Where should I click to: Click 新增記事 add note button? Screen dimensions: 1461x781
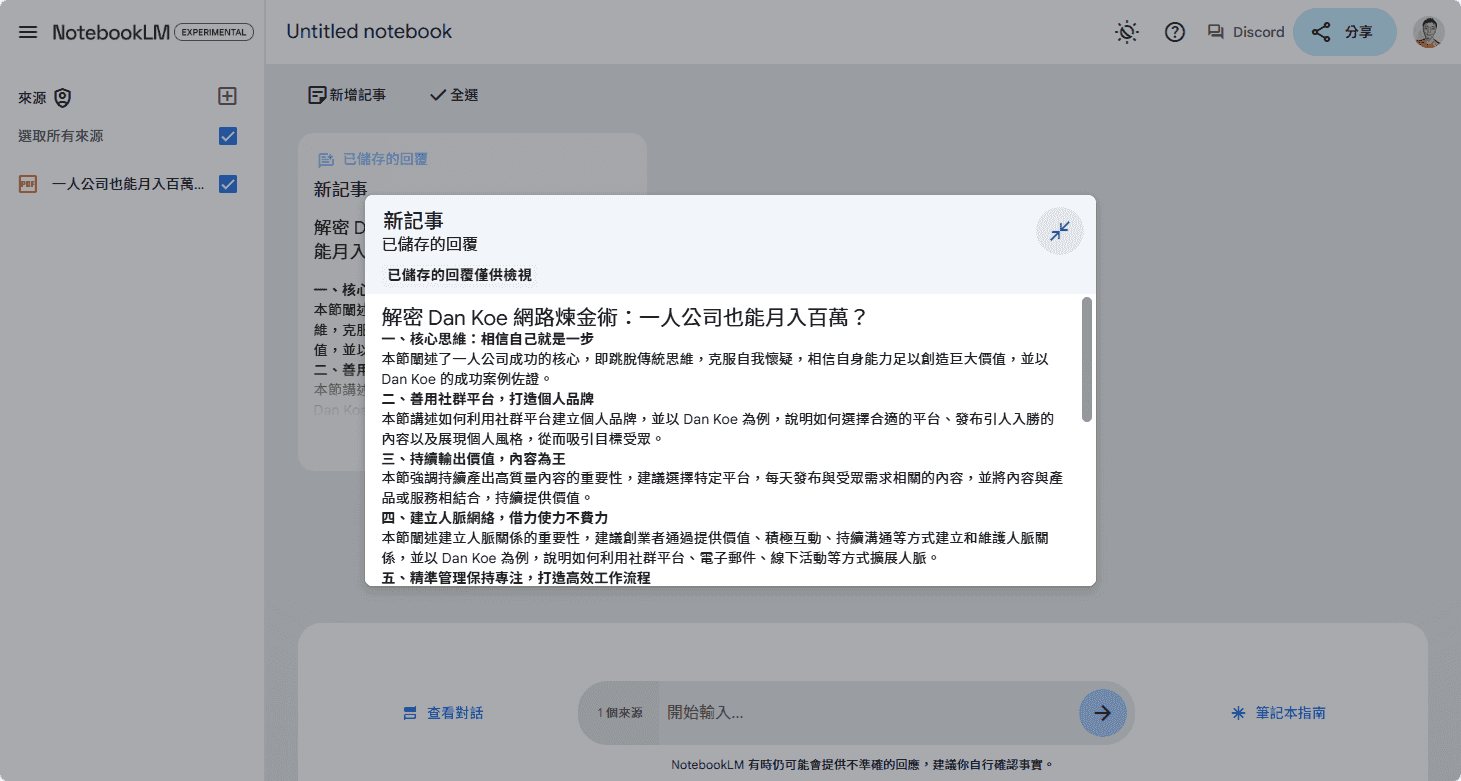click(347, 95)
